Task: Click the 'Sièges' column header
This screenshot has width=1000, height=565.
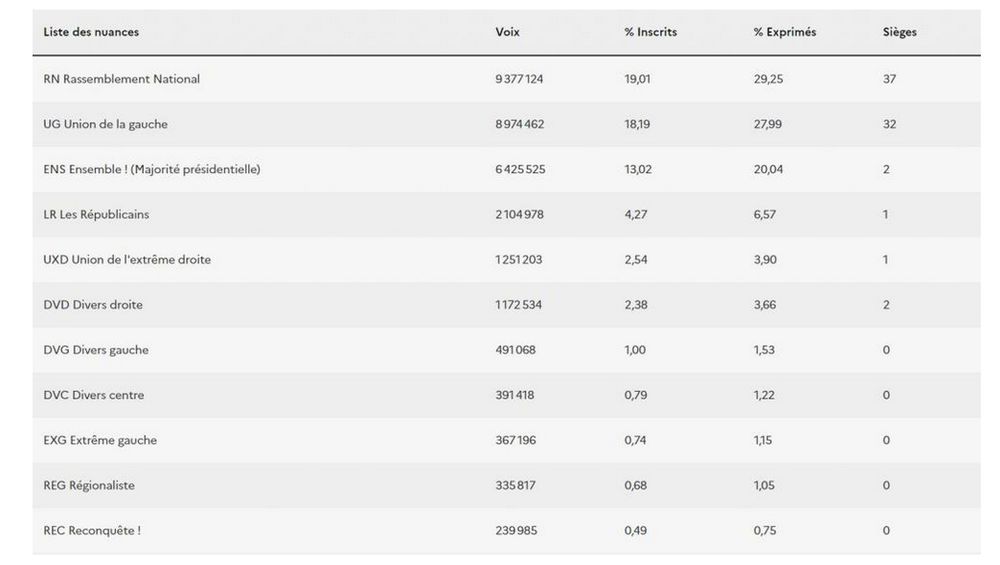Action: pos(899,32)
